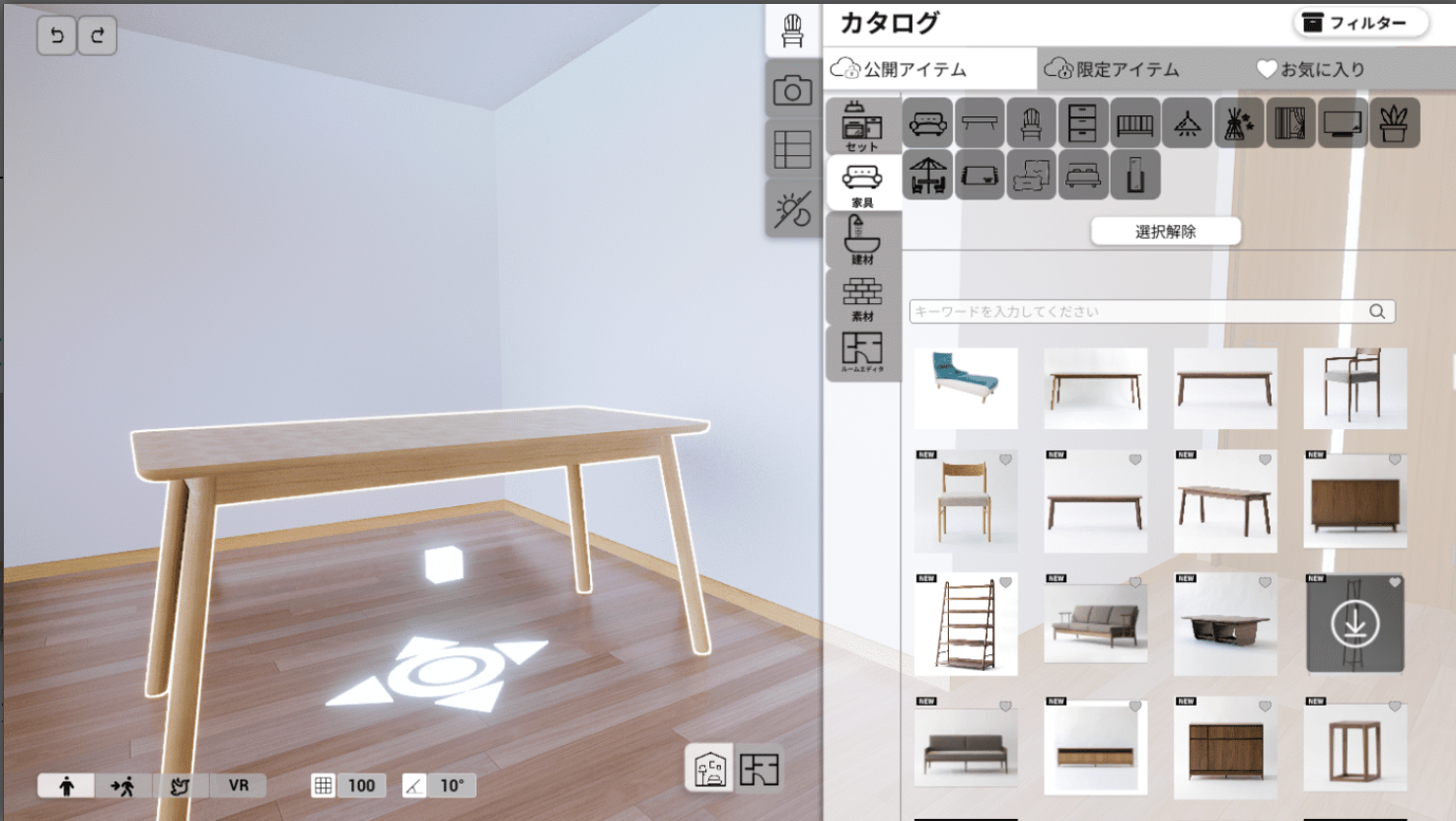Filter by reed diffuser decor subcategory icon

[1239, 123]
